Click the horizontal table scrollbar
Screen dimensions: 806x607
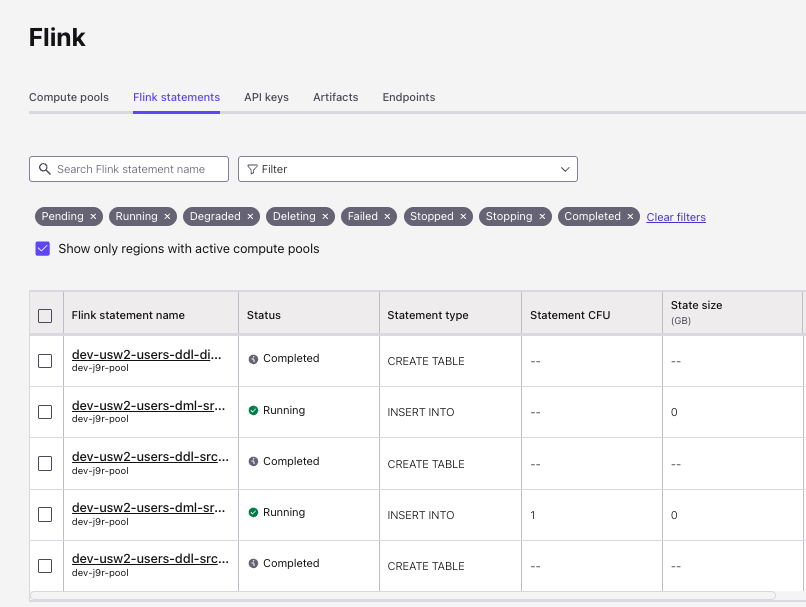402,595
